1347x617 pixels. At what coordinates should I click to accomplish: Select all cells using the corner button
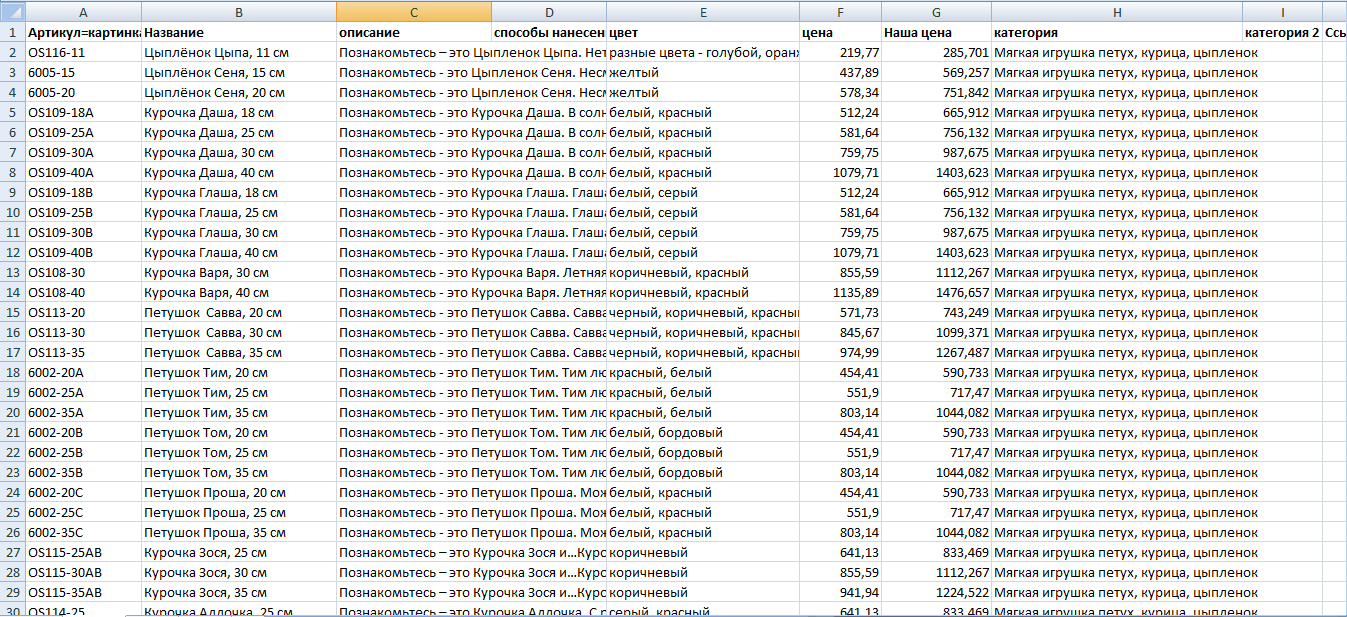point(12,12)
